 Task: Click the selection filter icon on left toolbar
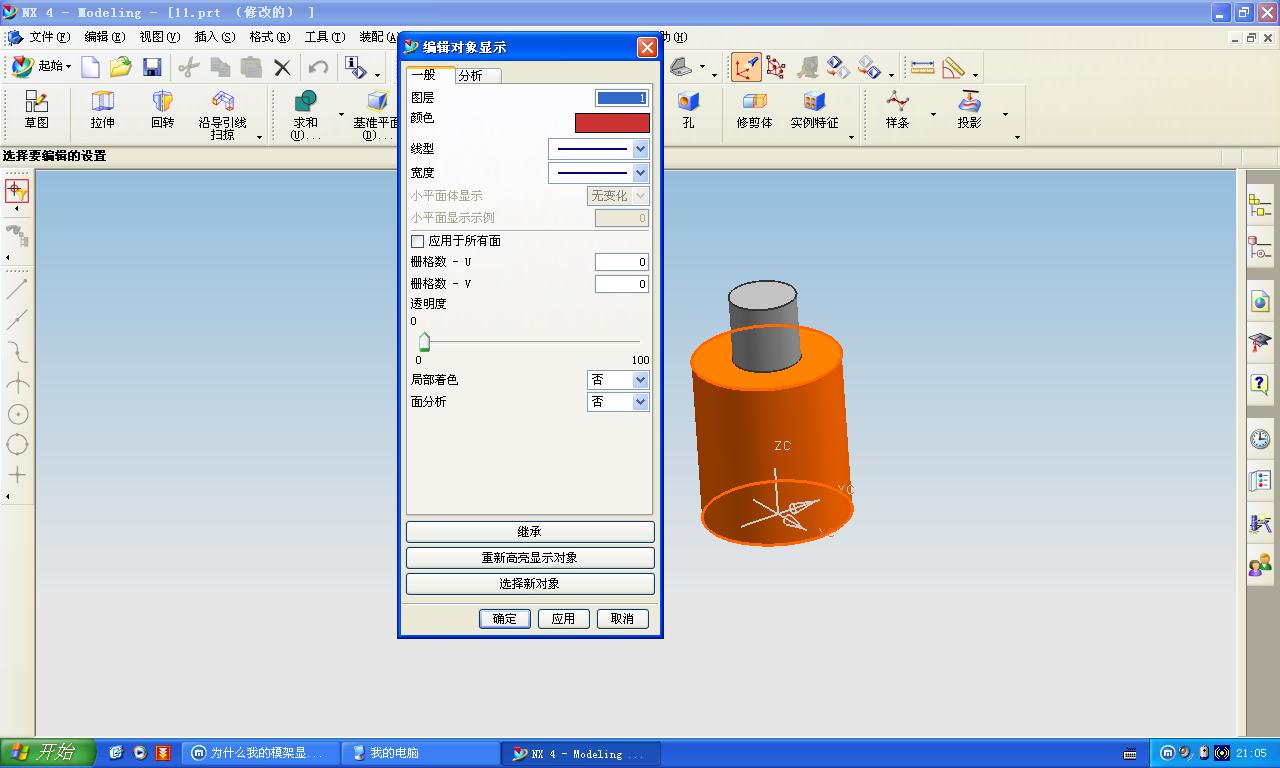tap(17, 190)
